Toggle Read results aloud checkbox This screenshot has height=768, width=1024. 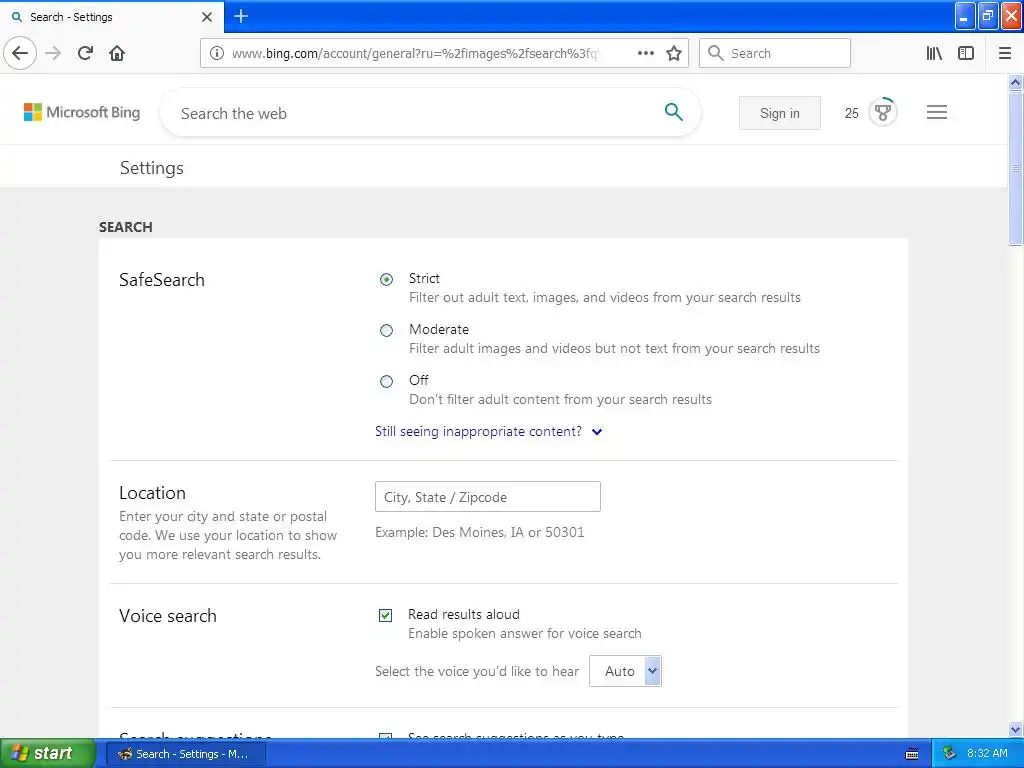385,615
